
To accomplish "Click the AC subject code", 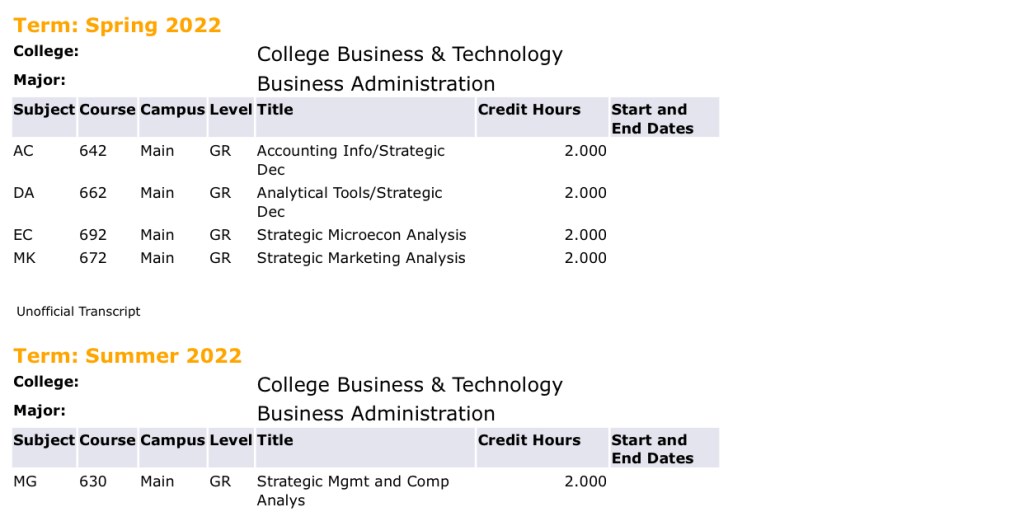I will point(23,151).
